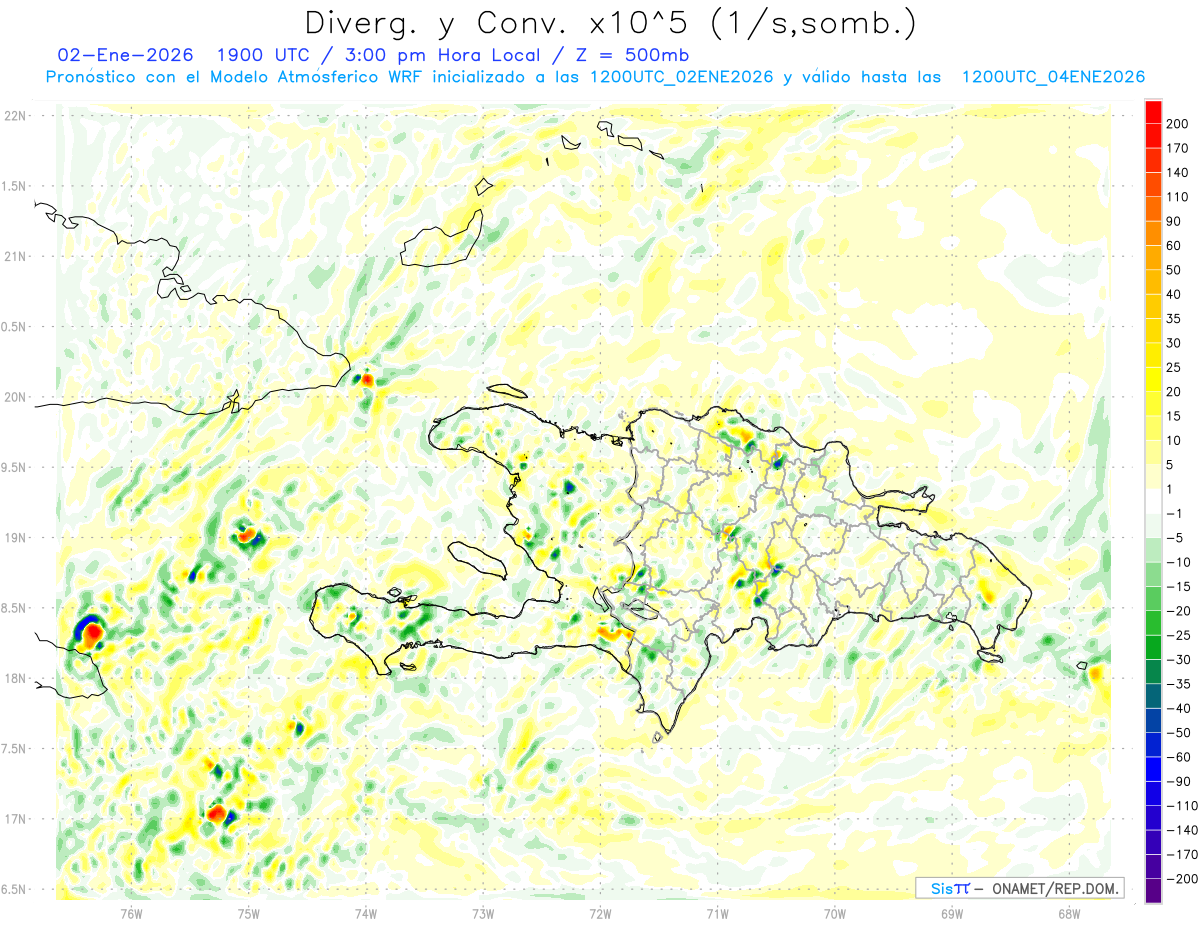
Task: Click the latitude label '22N'
Action: click(15, 116)
